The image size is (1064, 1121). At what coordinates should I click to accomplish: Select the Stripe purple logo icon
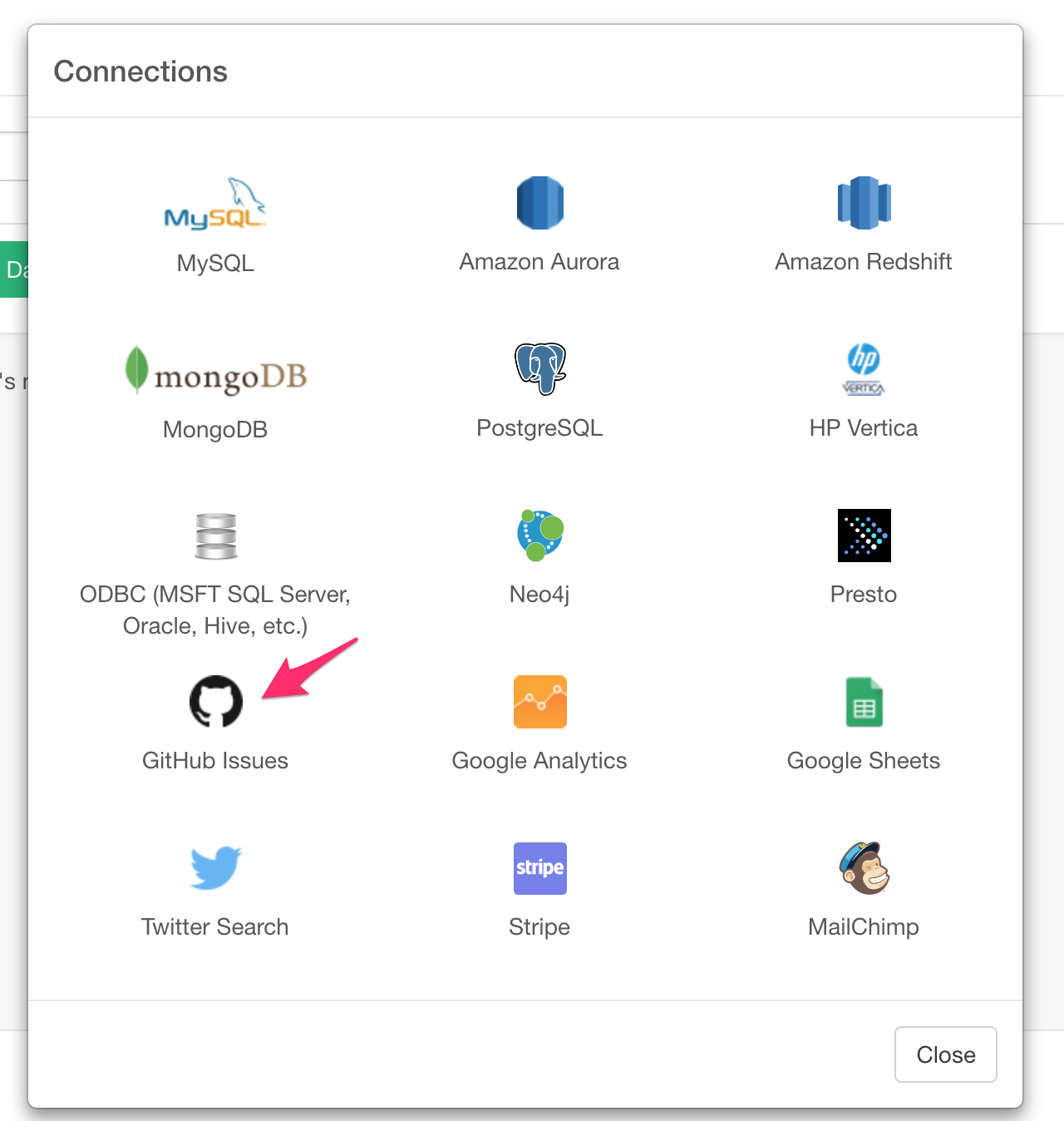(x=540, y=868)
